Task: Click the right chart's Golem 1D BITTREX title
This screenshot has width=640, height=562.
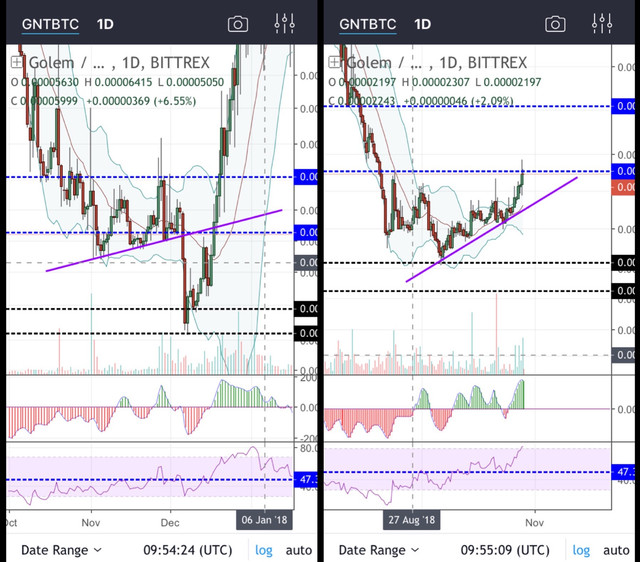Action: 436,62
